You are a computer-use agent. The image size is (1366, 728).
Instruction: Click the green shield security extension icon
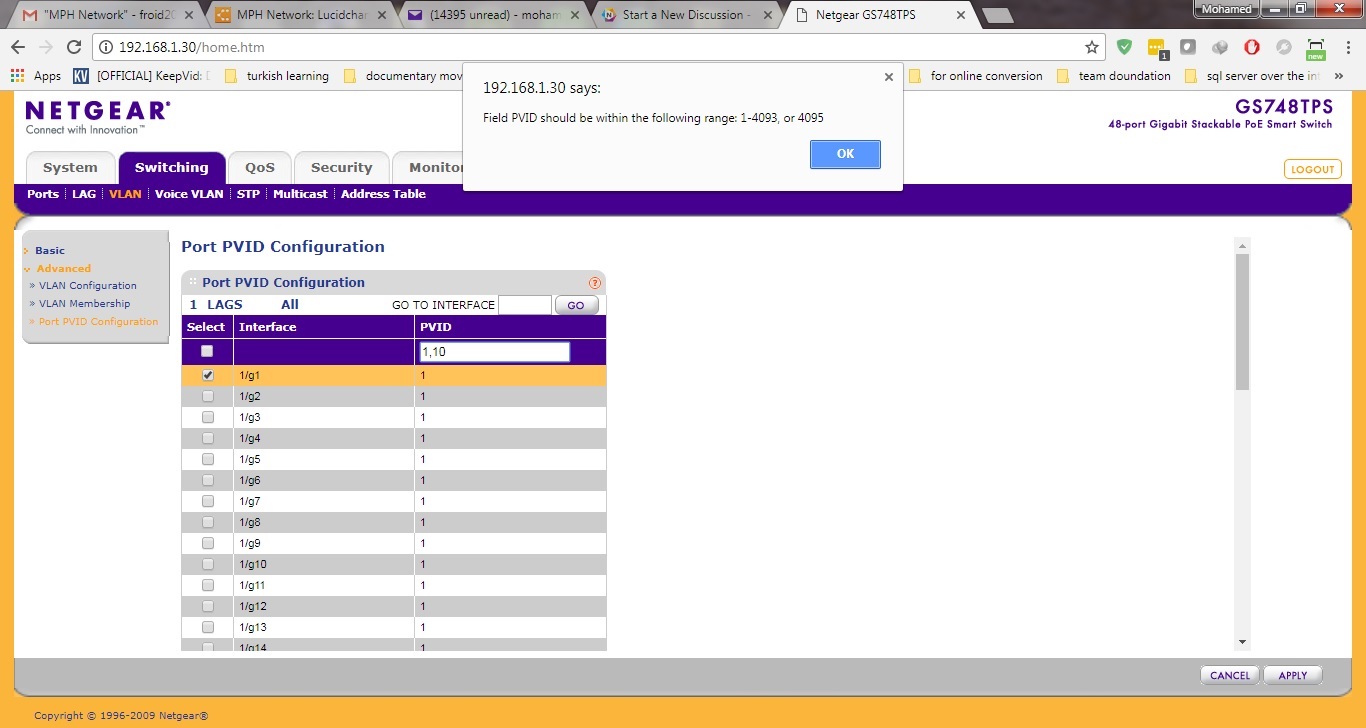point(1123,47)
